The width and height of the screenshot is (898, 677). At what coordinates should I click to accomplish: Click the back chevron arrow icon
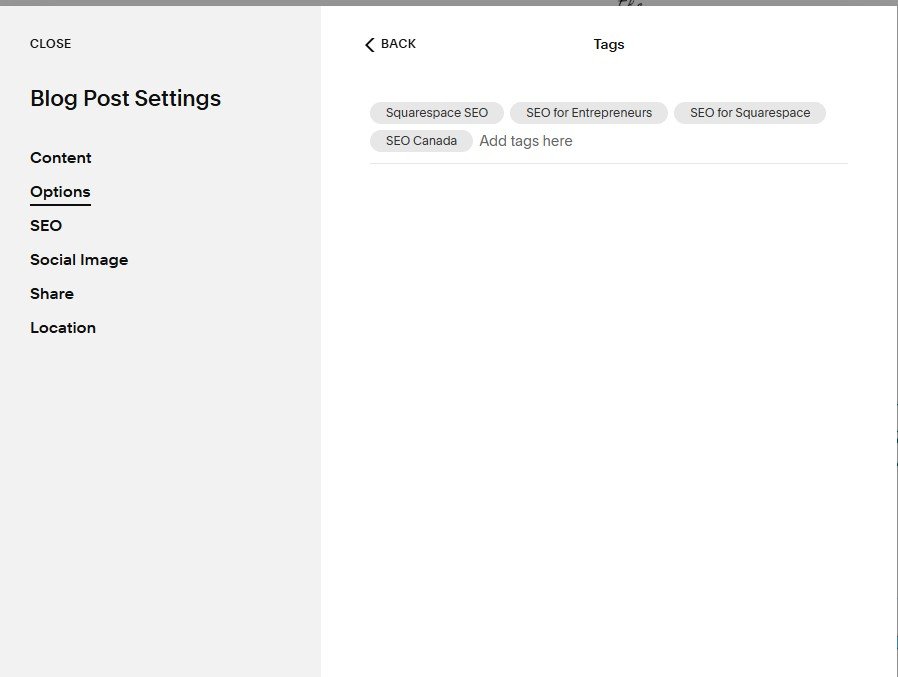point(369,45)
